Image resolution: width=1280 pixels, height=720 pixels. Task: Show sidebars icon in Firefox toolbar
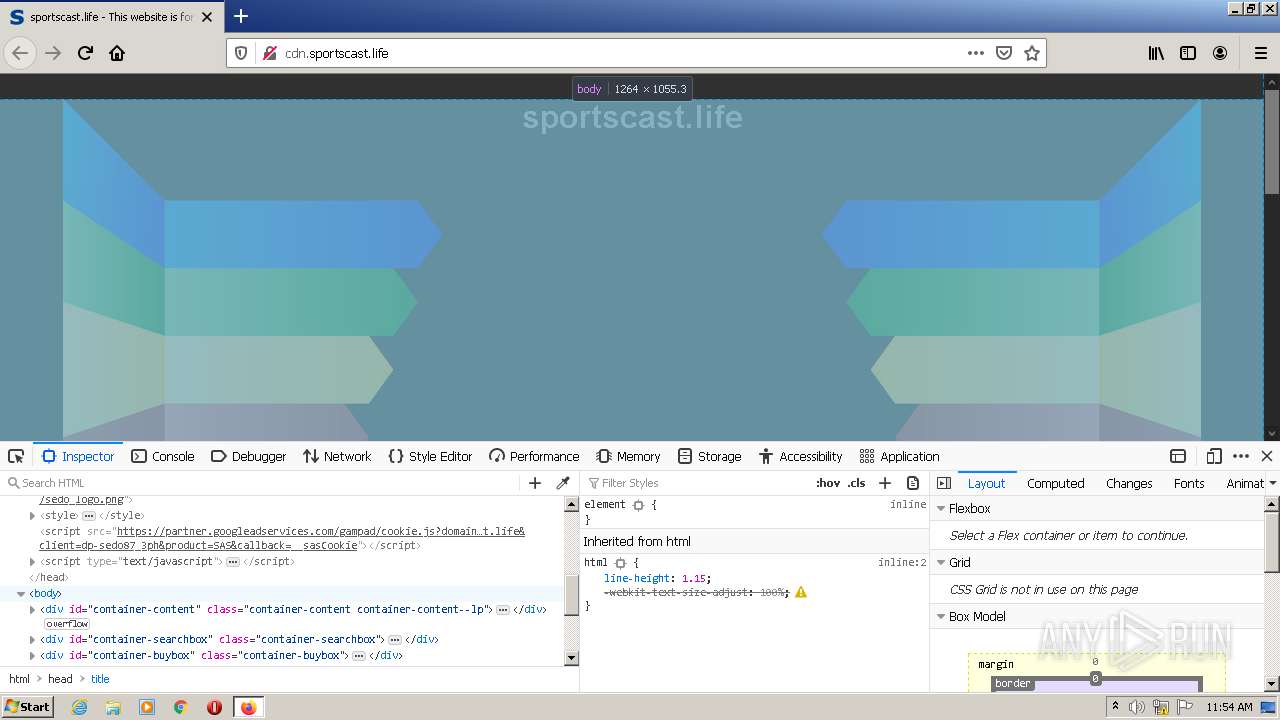pos(1188,53)
